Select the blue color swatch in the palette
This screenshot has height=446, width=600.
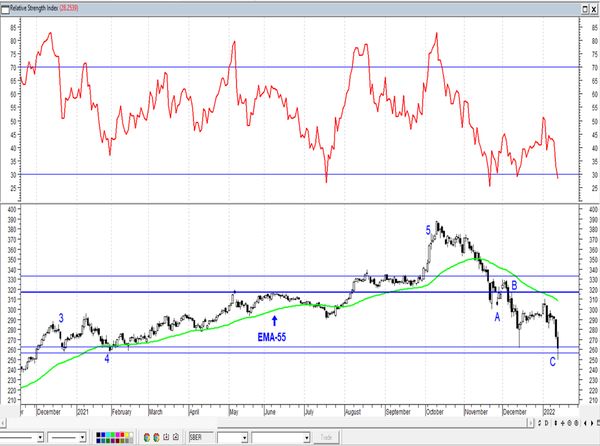coord(103,435)
